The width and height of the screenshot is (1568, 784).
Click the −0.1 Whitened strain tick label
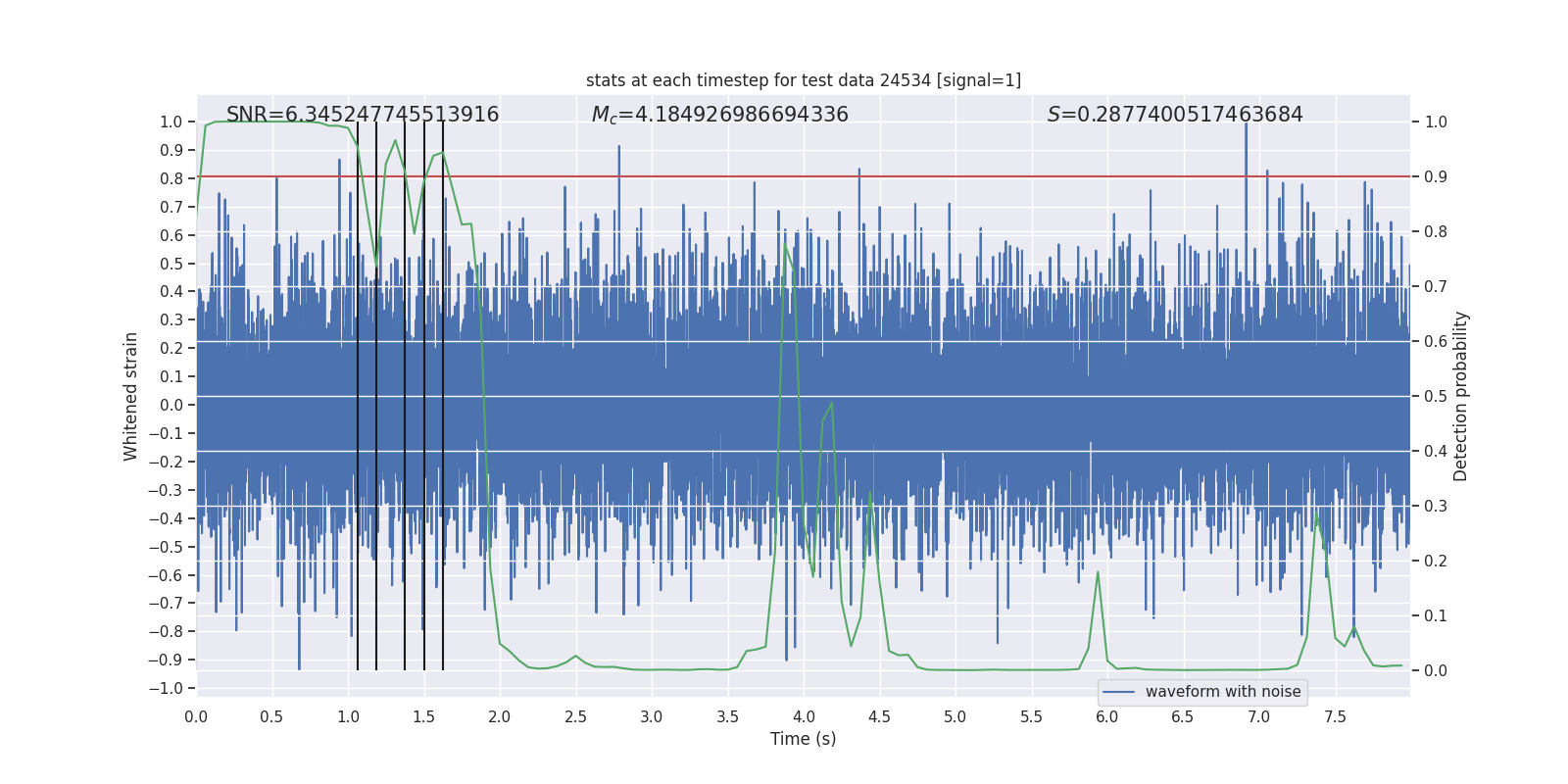pyautogui.click(x=166, y=433)
